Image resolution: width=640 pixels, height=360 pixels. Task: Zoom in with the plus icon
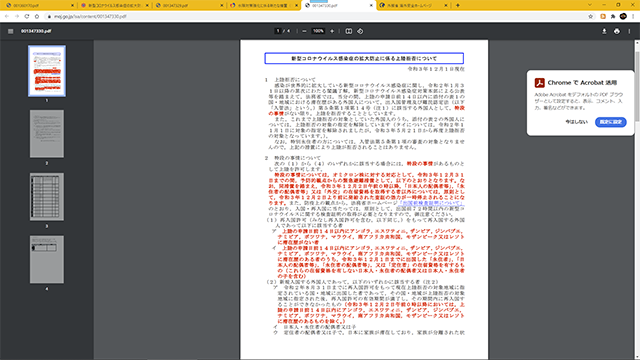point(332,31)
